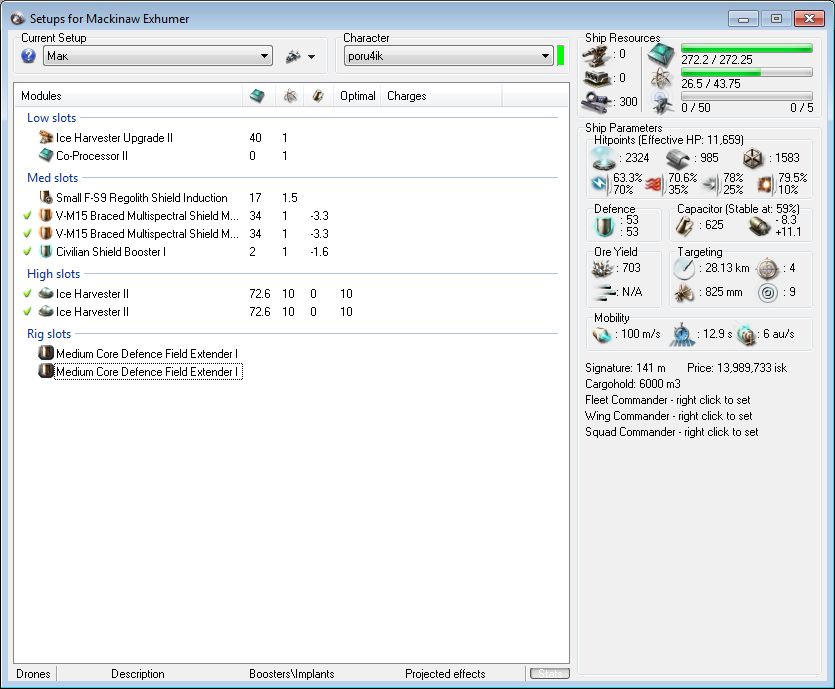835x689 pixels.
Task: Click Wing Commander right click to set
Action: pyautogui.click(x=669, y=416)
